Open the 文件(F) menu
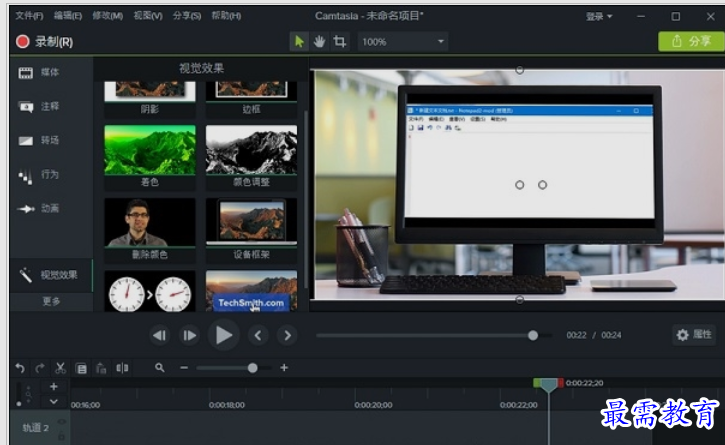The image size is (725, 445). click(x=29, y=16)
